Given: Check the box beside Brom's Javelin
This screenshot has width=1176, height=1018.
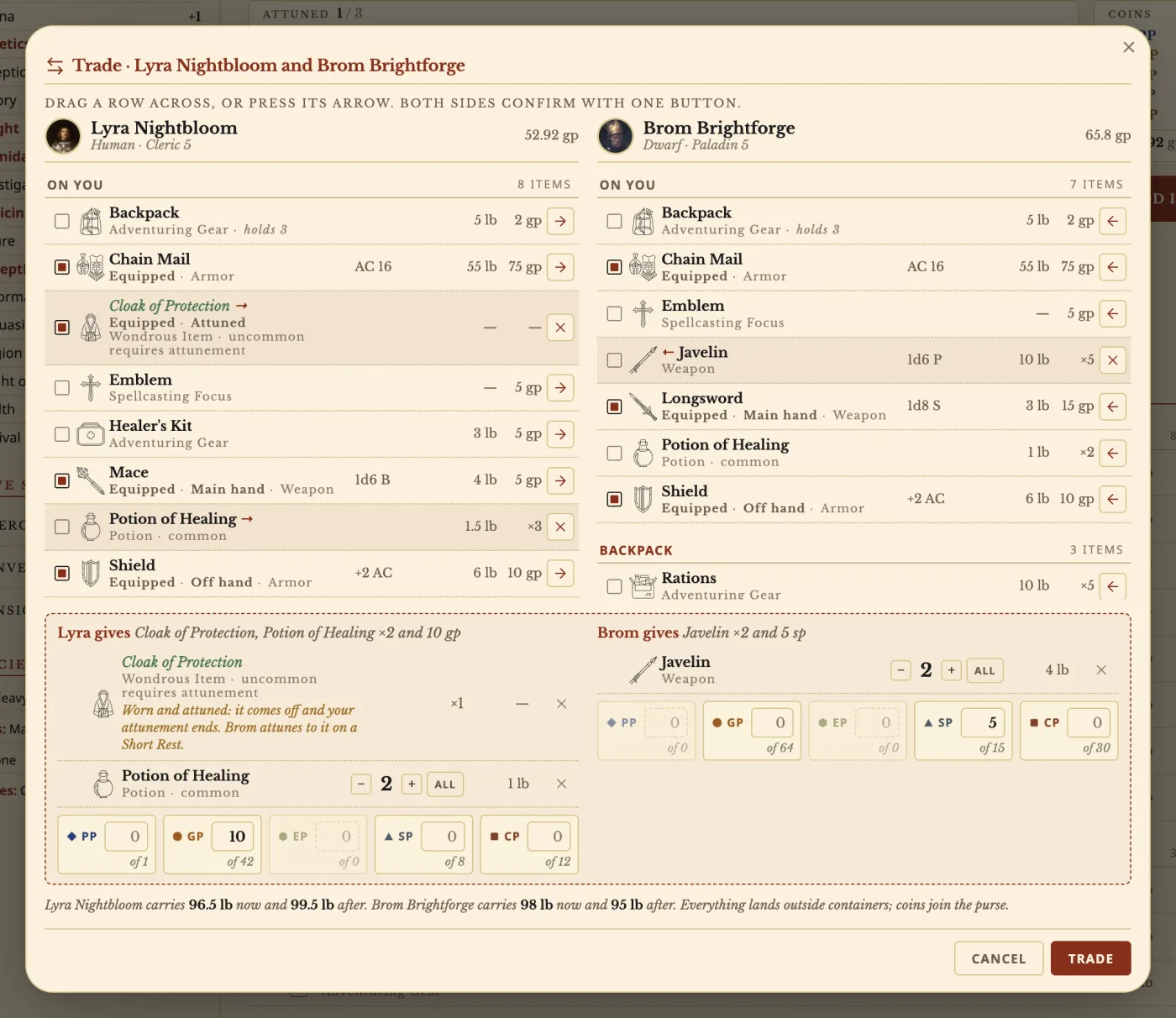Looking at the screenshot, I should point(615,360).
